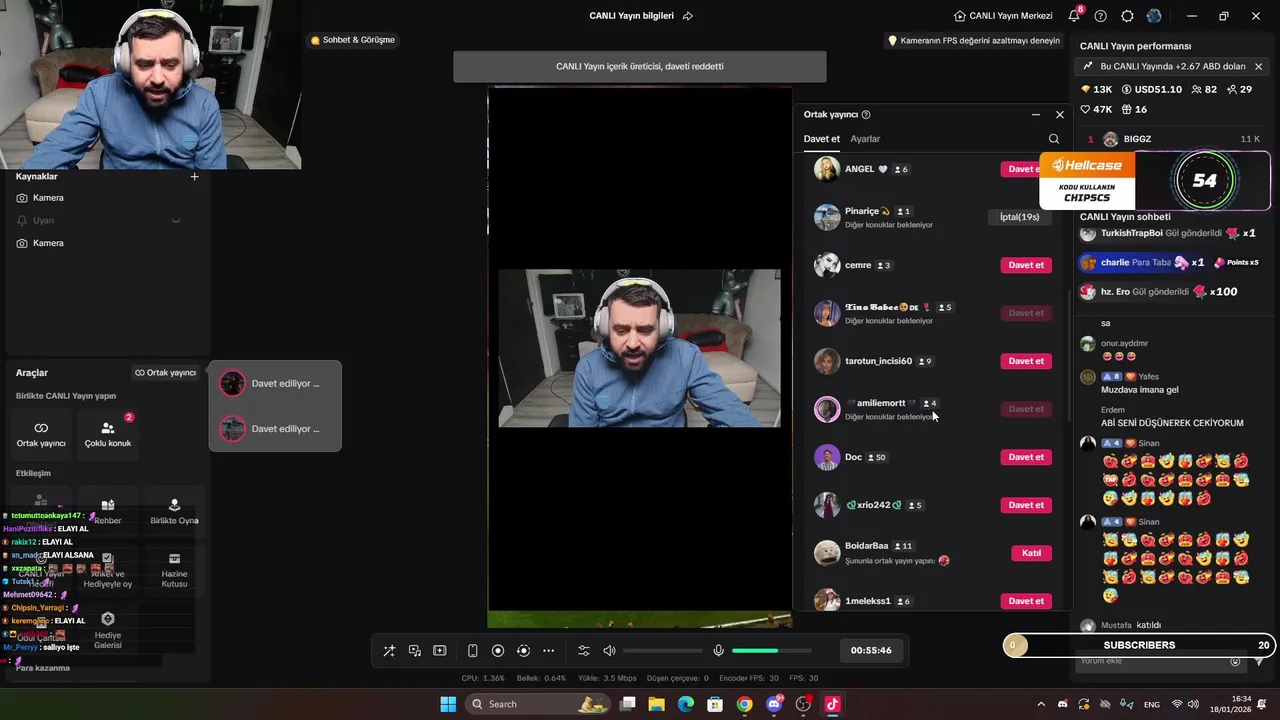Open File Explorer from the taskbar

(657, 704)
